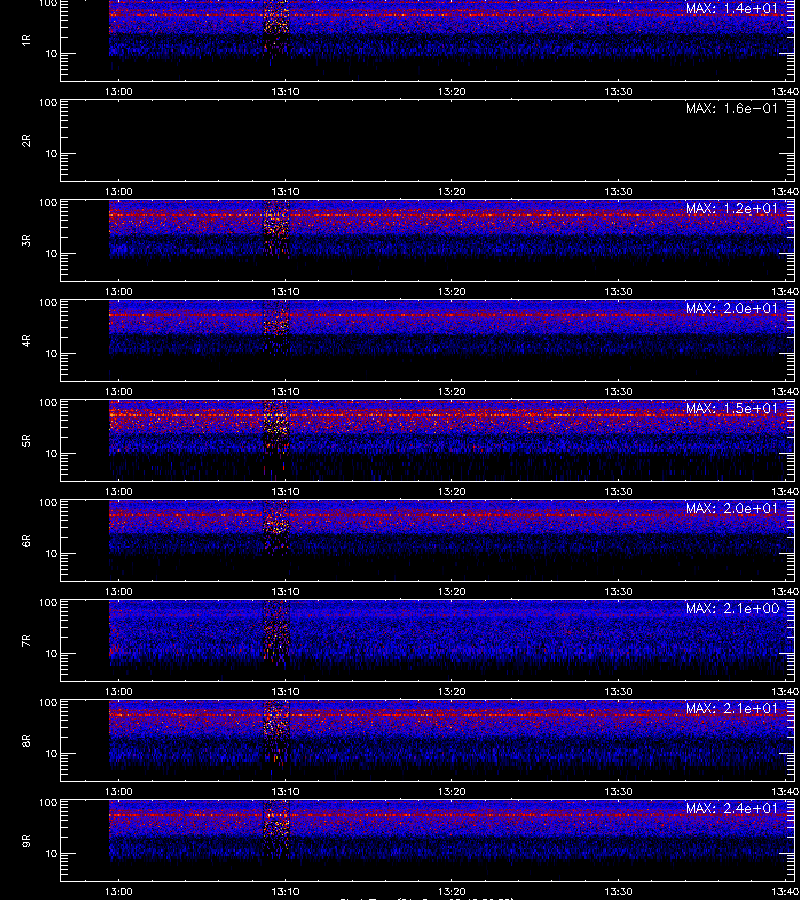Click the 7R panel axis label
The width and height of the screenshot is (800, 900).
[26, 640]
